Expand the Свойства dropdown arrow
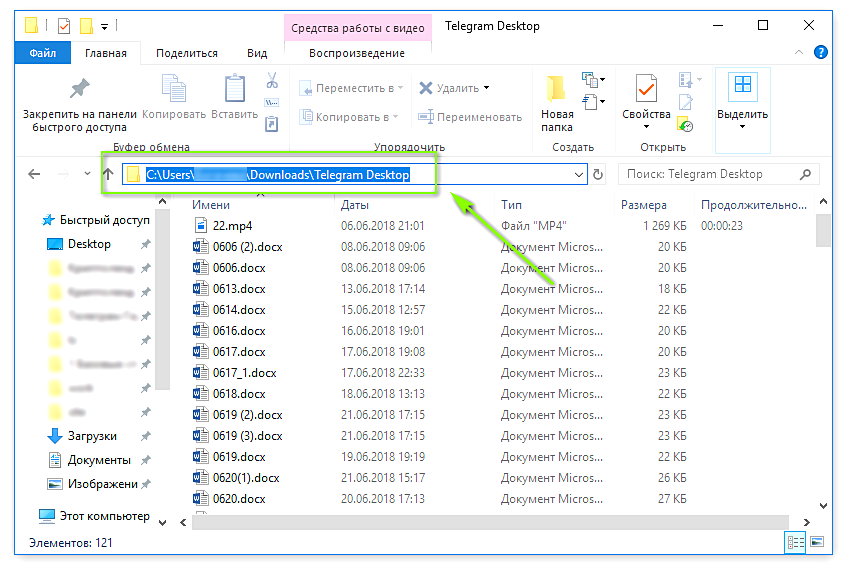 click(x=646, y=127)
